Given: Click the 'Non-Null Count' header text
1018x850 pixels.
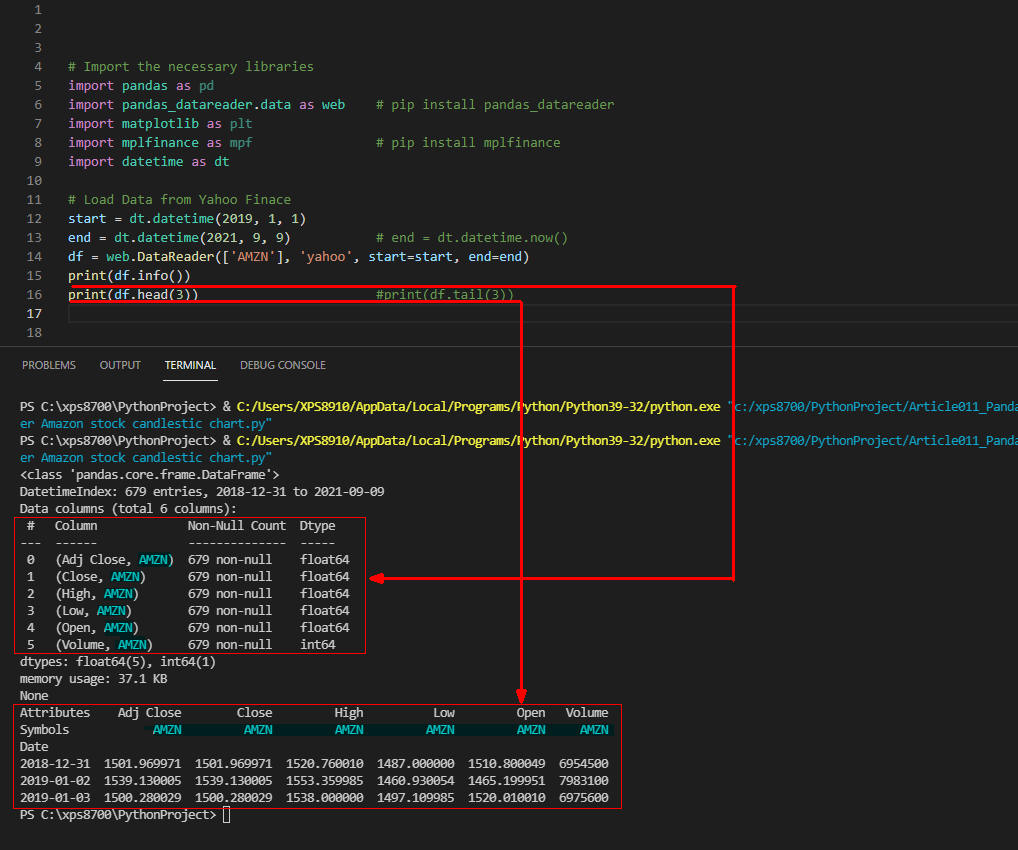Looking at the screenshot, I should 237,526.
